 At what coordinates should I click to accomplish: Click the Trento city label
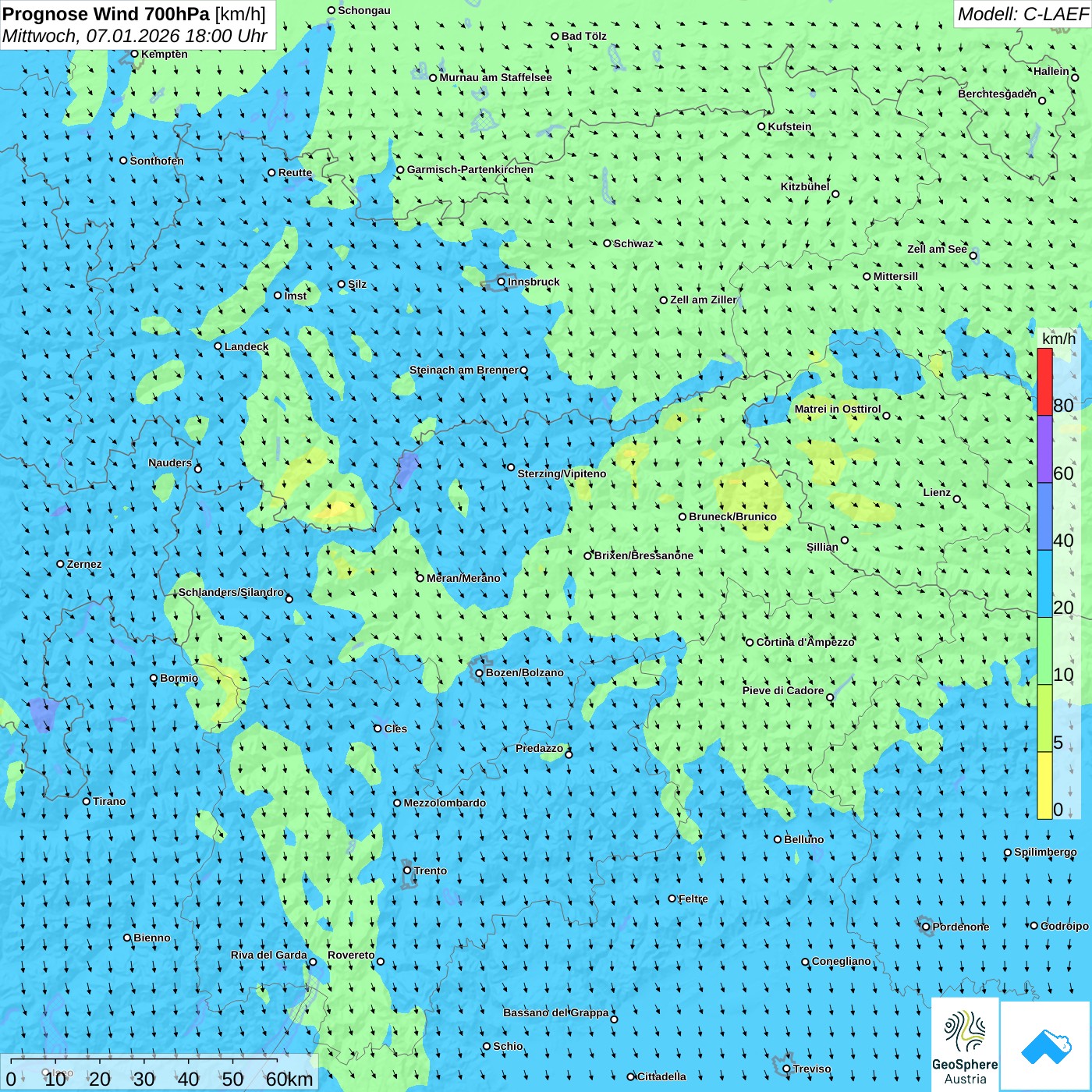coord(431,870)
